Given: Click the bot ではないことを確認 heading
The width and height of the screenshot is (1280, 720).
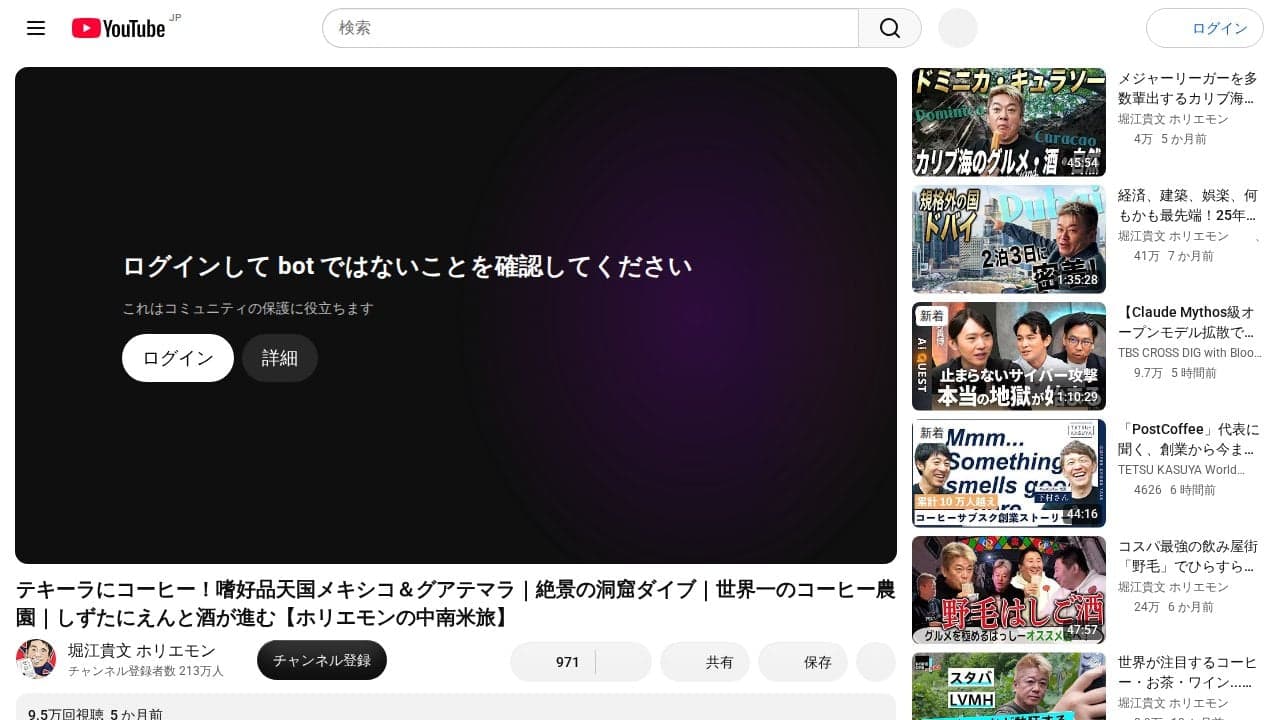Looking at the screenshot, I should [x=407, y=266].
